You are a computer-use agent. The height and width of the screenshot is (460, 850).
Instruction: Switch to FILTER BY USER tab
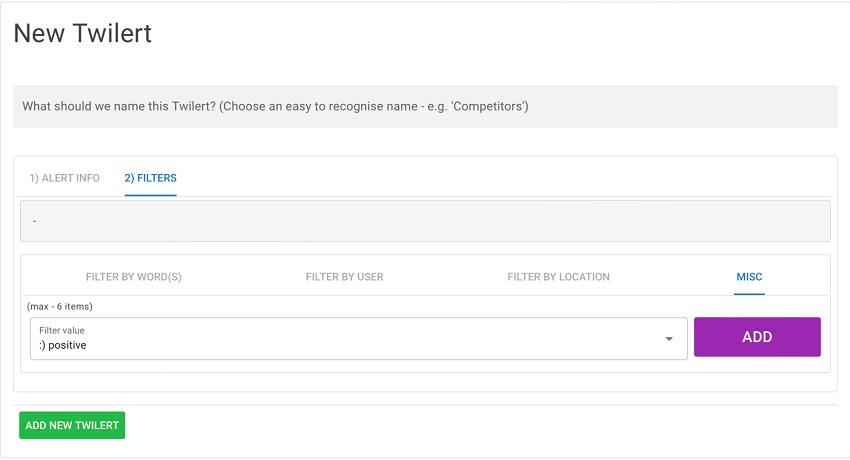click(x=344, y=277)
